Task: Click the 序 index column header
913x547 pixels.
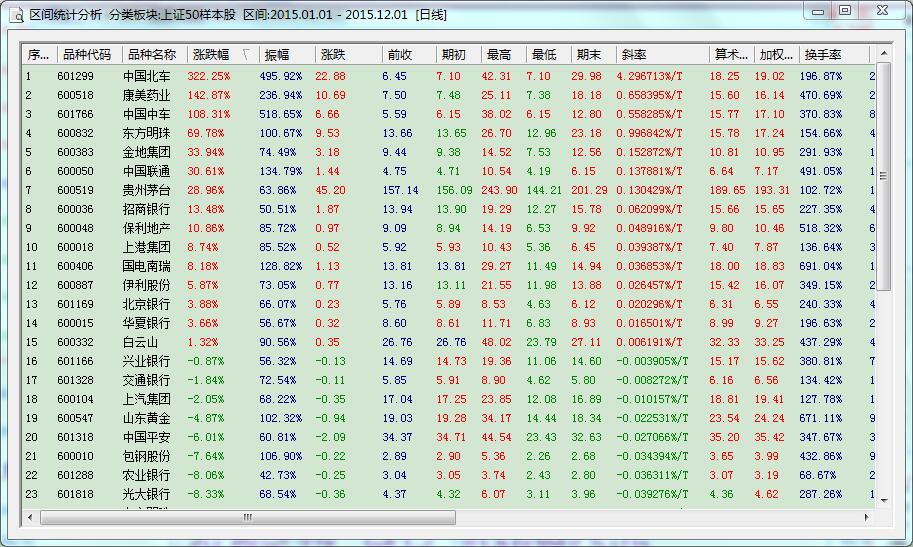Action: [39, 55]
